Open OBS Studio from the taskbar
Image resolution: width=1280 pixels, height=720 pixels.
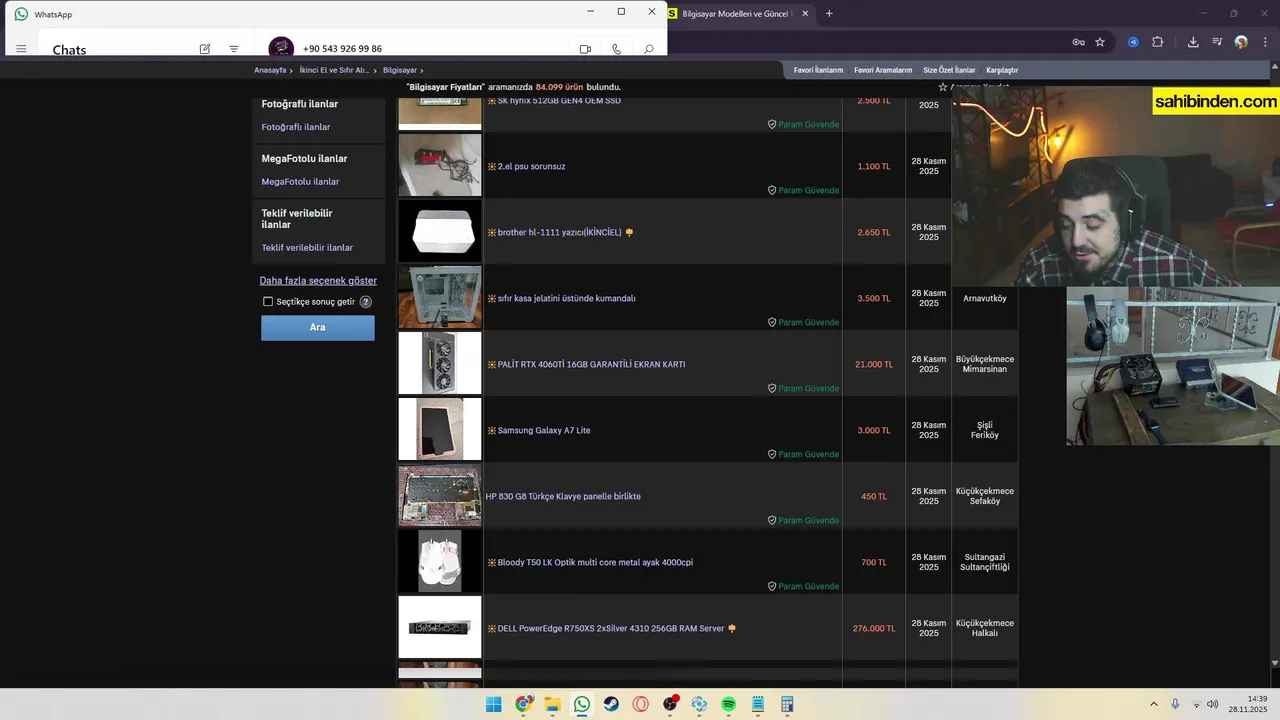click(x=670, y=704)
